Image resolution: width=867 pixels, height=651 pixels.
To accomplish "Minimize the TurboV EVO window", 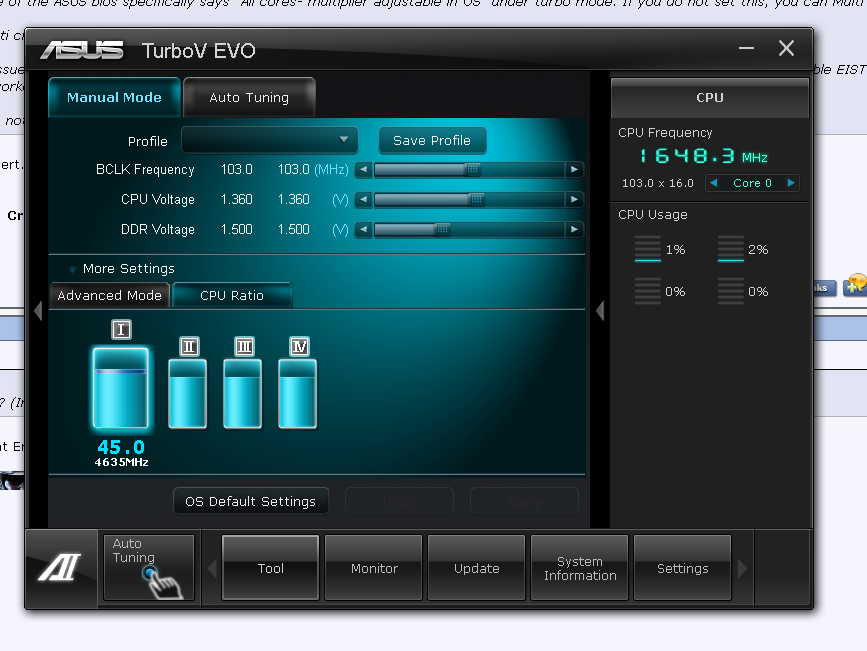I will point(746,49).
